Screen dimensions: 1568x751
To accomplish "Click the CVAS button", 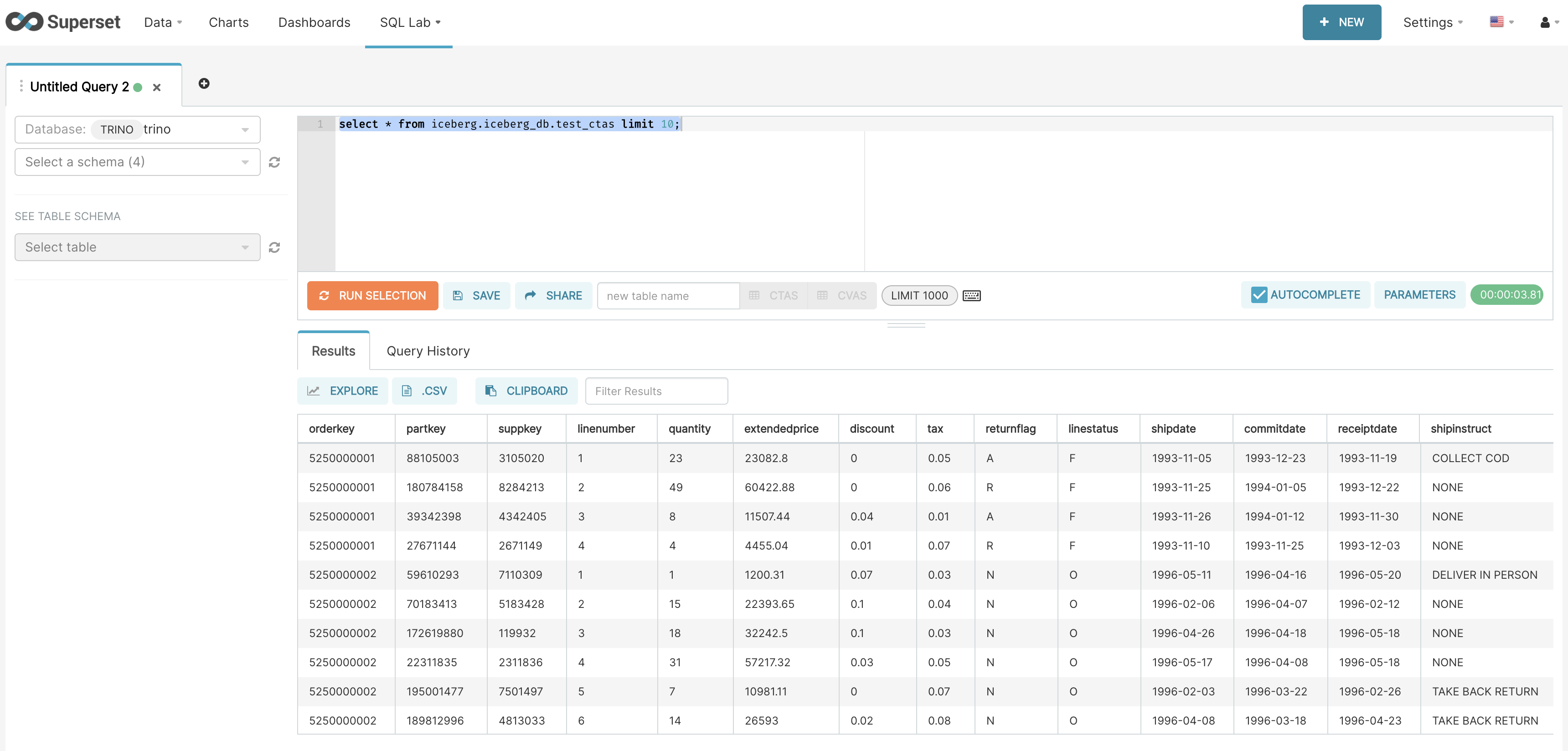I will click(842, 296).
